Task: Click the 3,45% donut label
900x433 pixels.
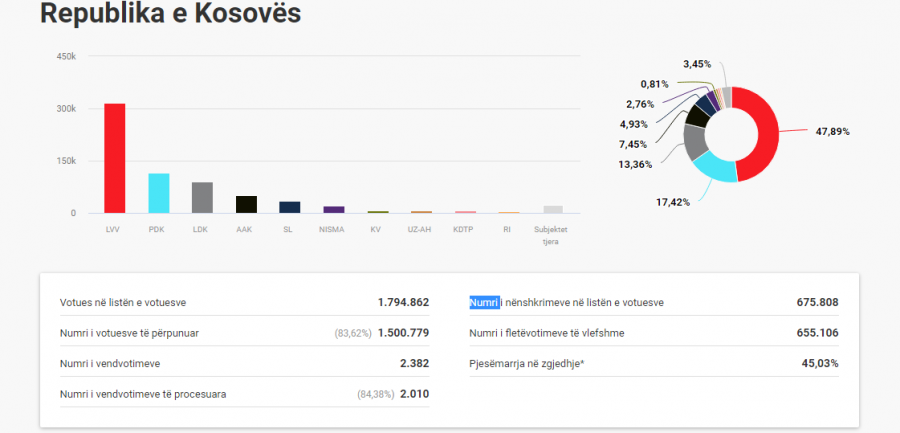Action: pyautogui.click(x=697, y=64)
